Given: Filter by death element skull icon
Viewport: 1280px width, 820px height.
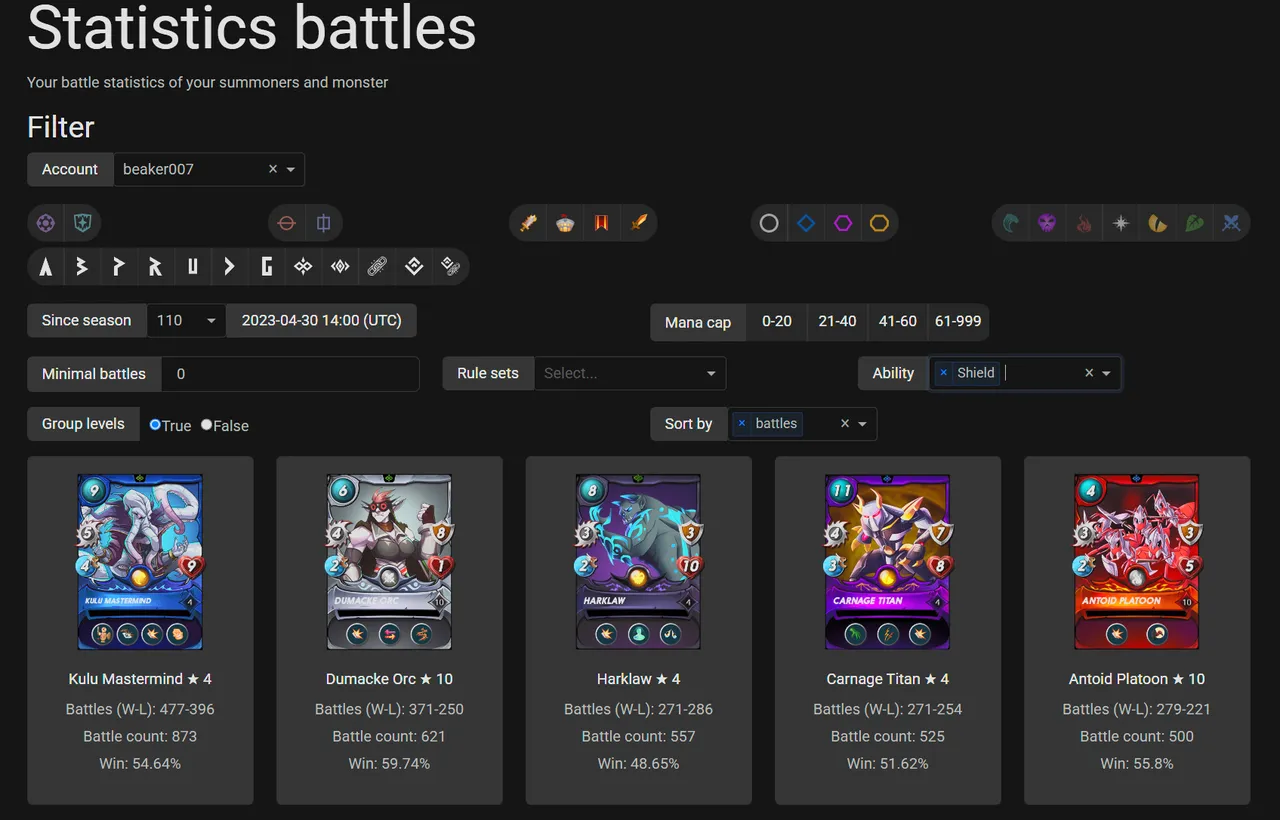Looking at the screenshot, I should 1047,223.
